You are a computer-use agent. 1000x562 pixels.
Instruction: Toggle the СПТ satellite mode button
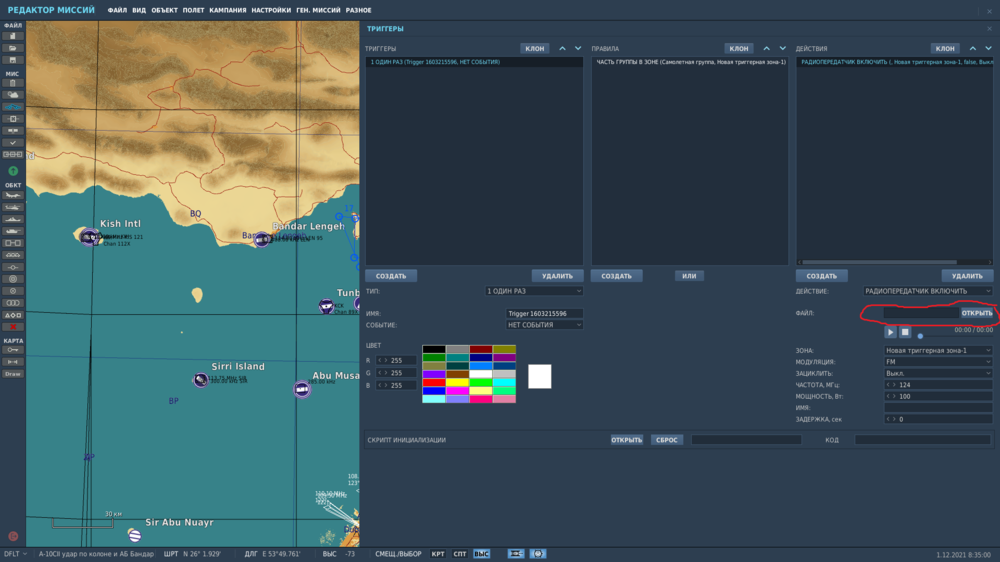click(x=459, y=554)
